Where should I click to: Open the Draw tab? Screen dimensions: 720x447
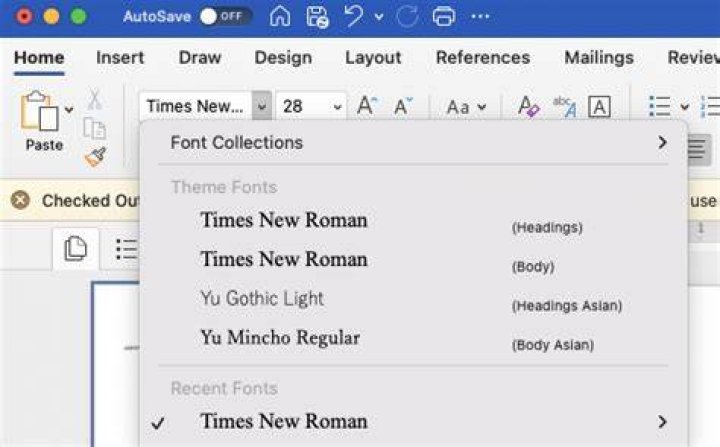pyautogui.click(x=200, y=58)
